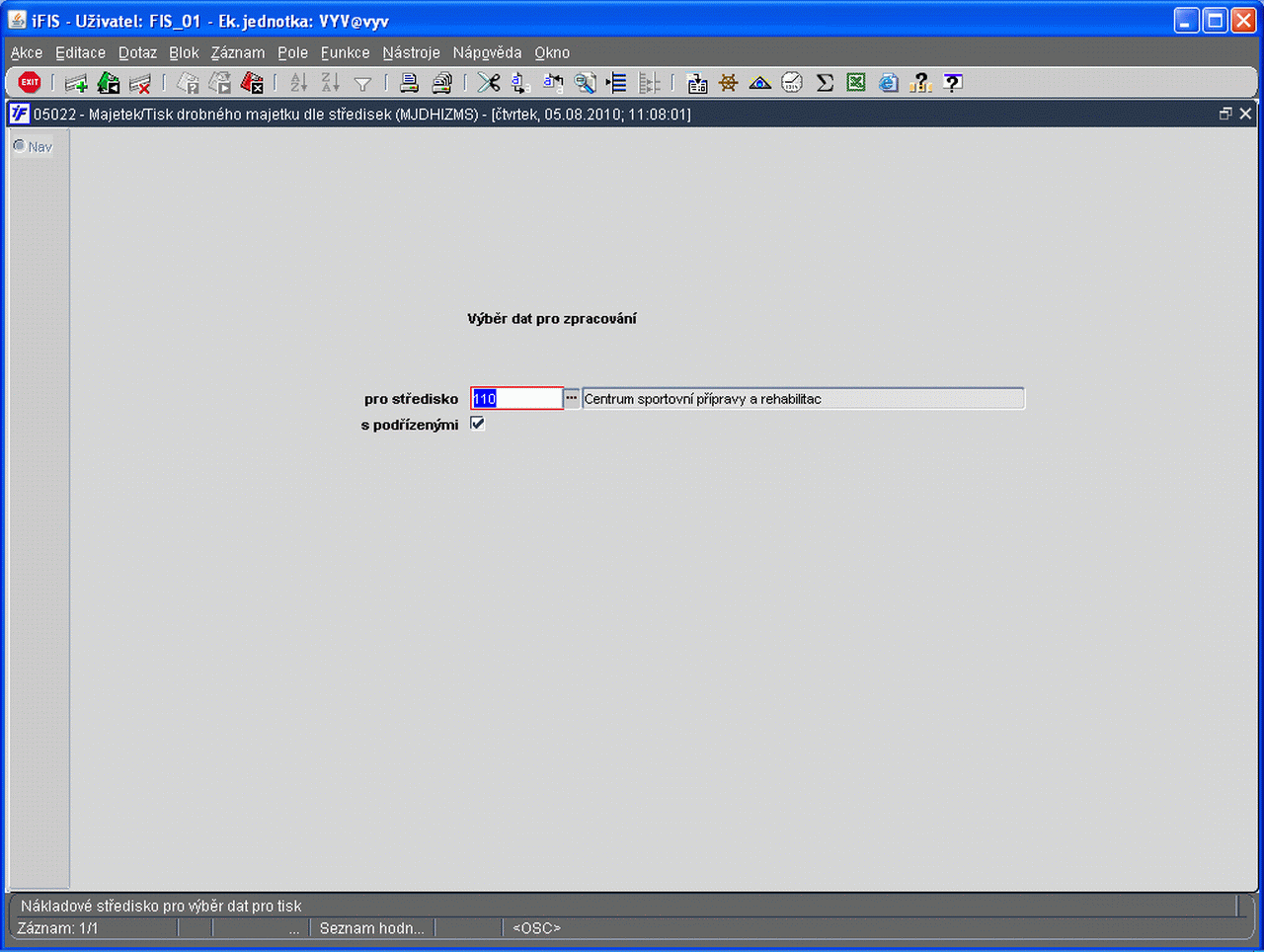Screen dimensions: 1264x952
Task: Click the single printer print icon
Action: click(409, 84)
